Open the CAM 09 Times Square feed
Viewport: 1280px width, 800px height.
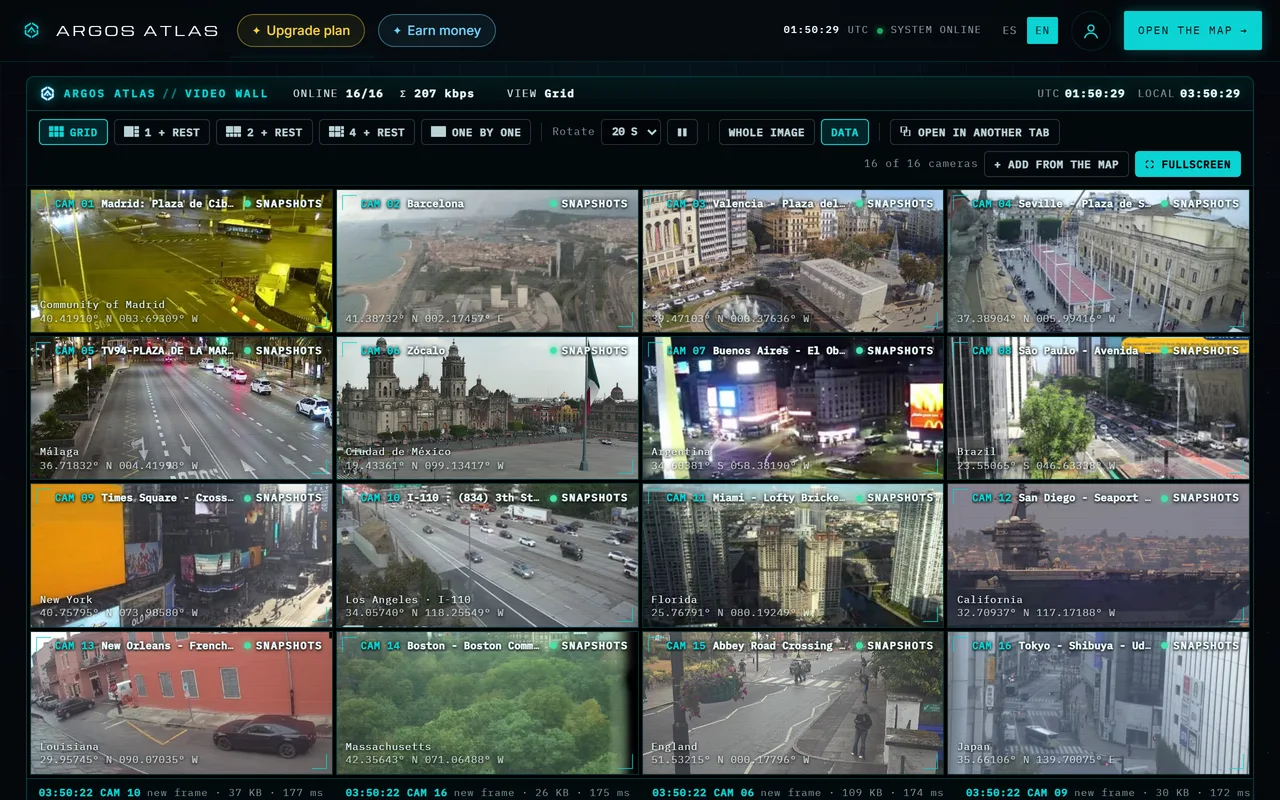(x=181, y=555)
